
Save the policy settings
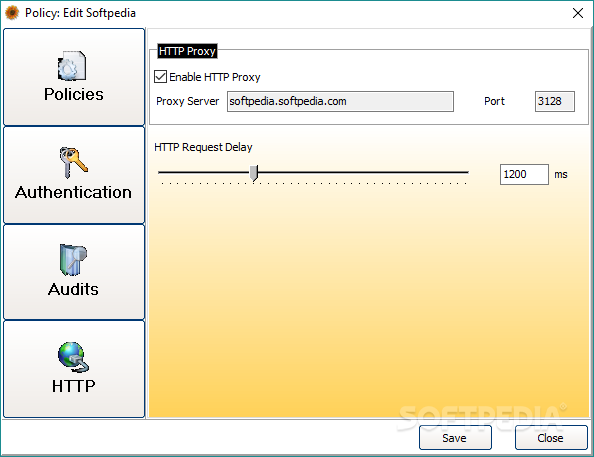pyautogui.click(x=455, y=438)
